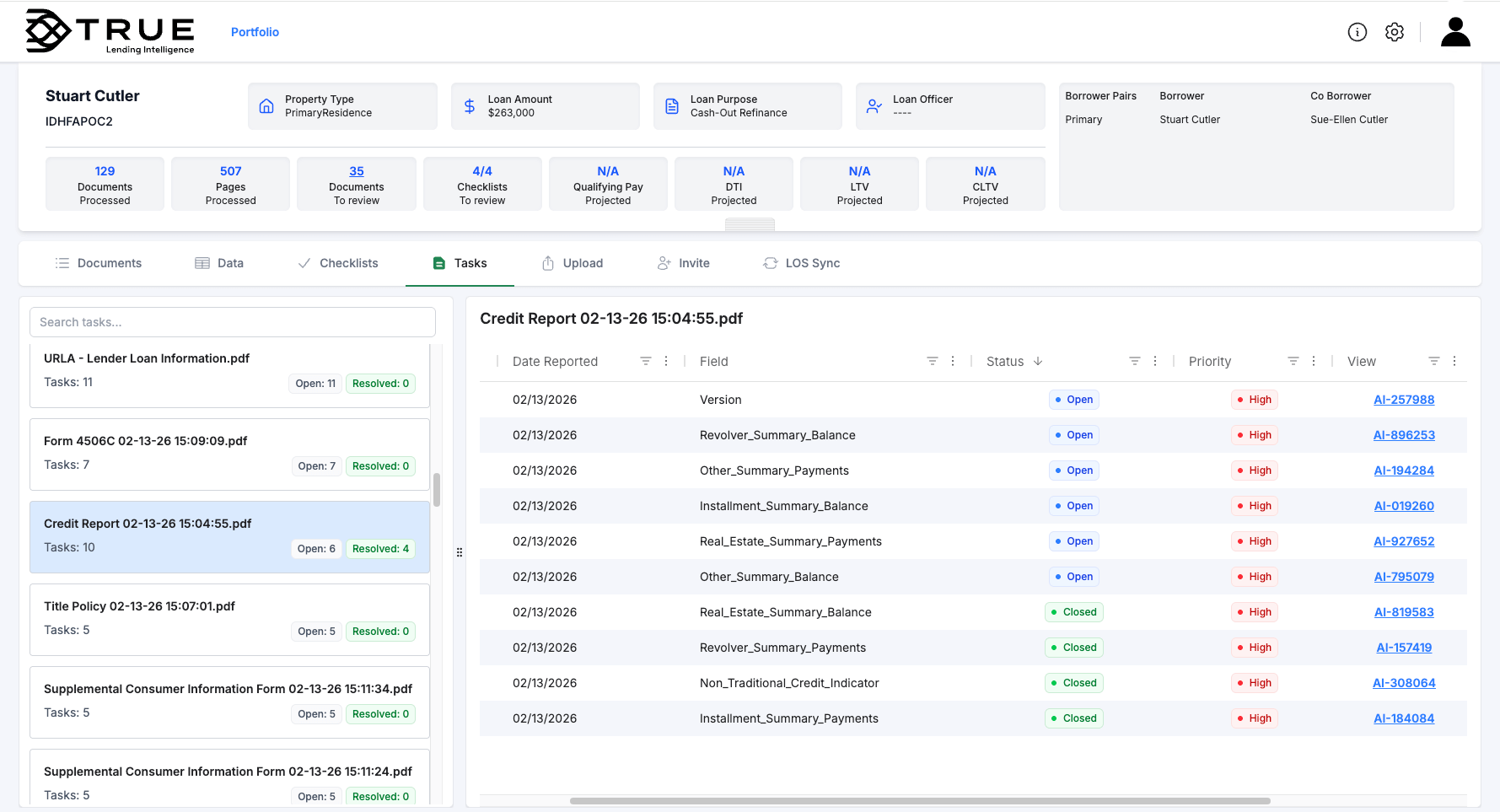Click the drag handle between panels
This screenshot has height=812, width=1500.
(460, 552)
